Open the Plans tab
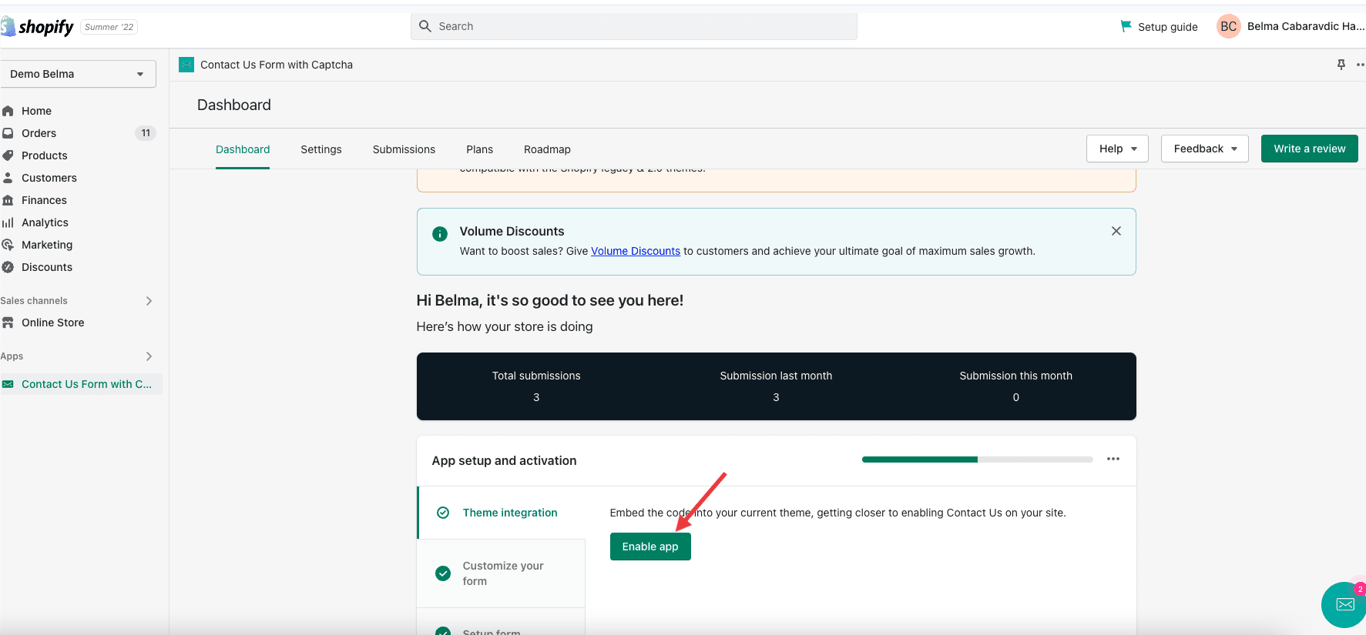Viewport: 1366px width, 635px height. 479,149
